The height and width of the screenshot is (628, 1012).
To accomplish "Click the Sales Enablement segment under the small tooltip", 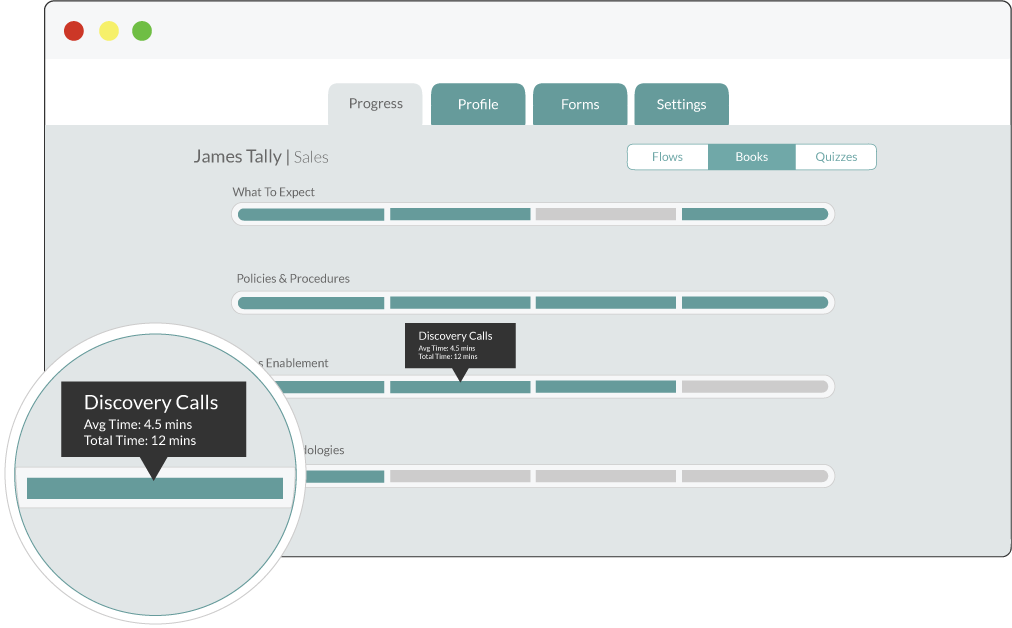I will pyautogui.click(x=460, y=387).
